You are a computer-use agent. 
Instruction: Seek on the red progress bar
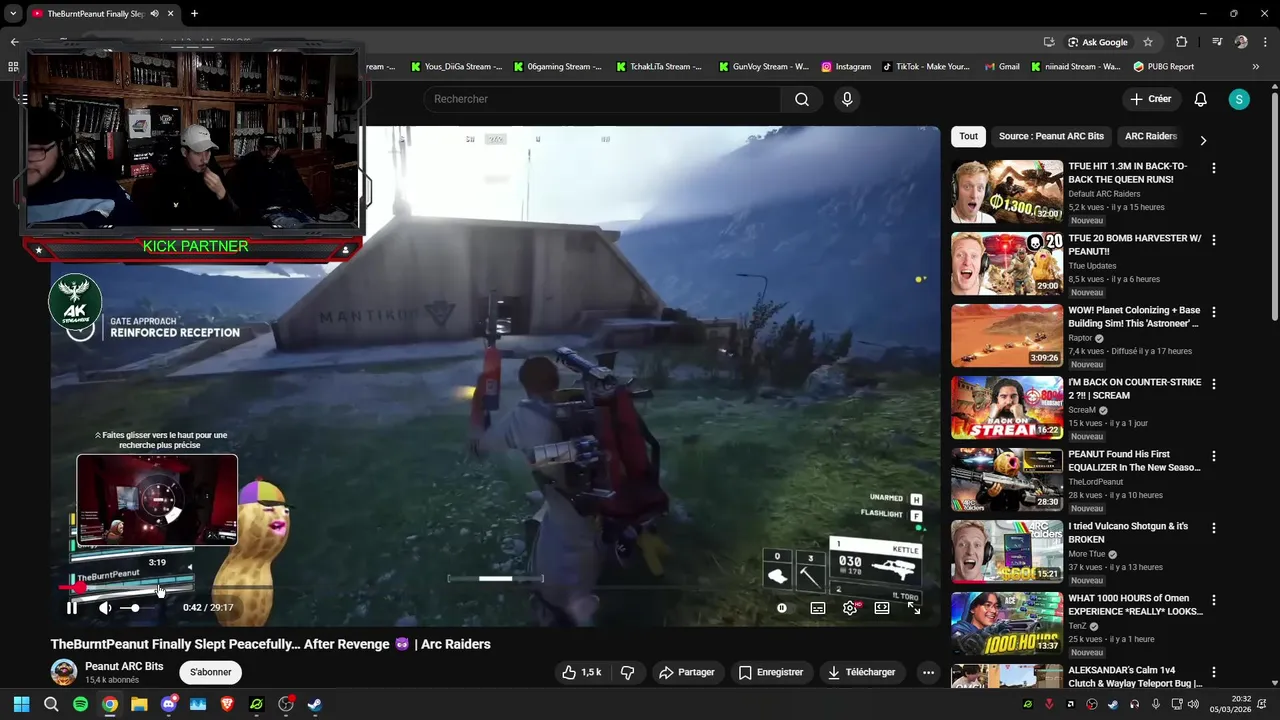pyautogui.click(x=495, y=588)
